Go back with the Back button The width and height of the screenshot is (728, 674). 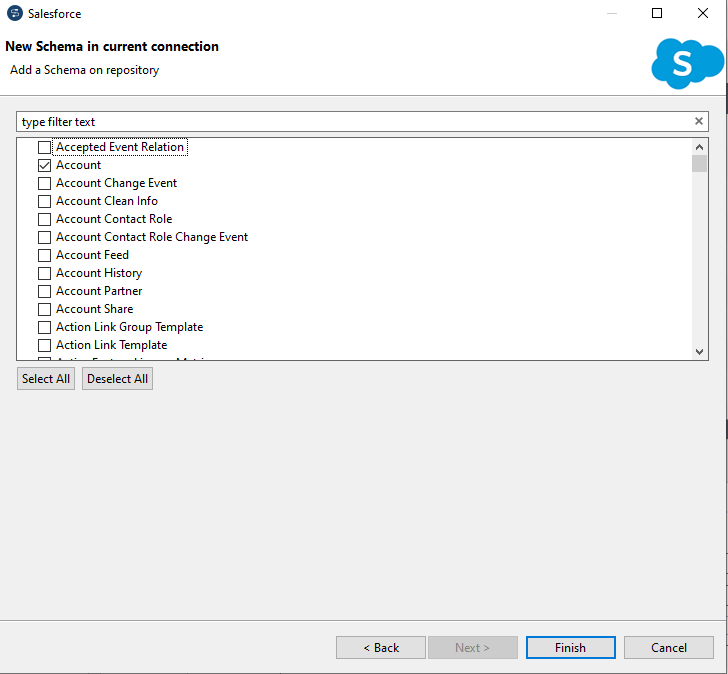point(381,648)
